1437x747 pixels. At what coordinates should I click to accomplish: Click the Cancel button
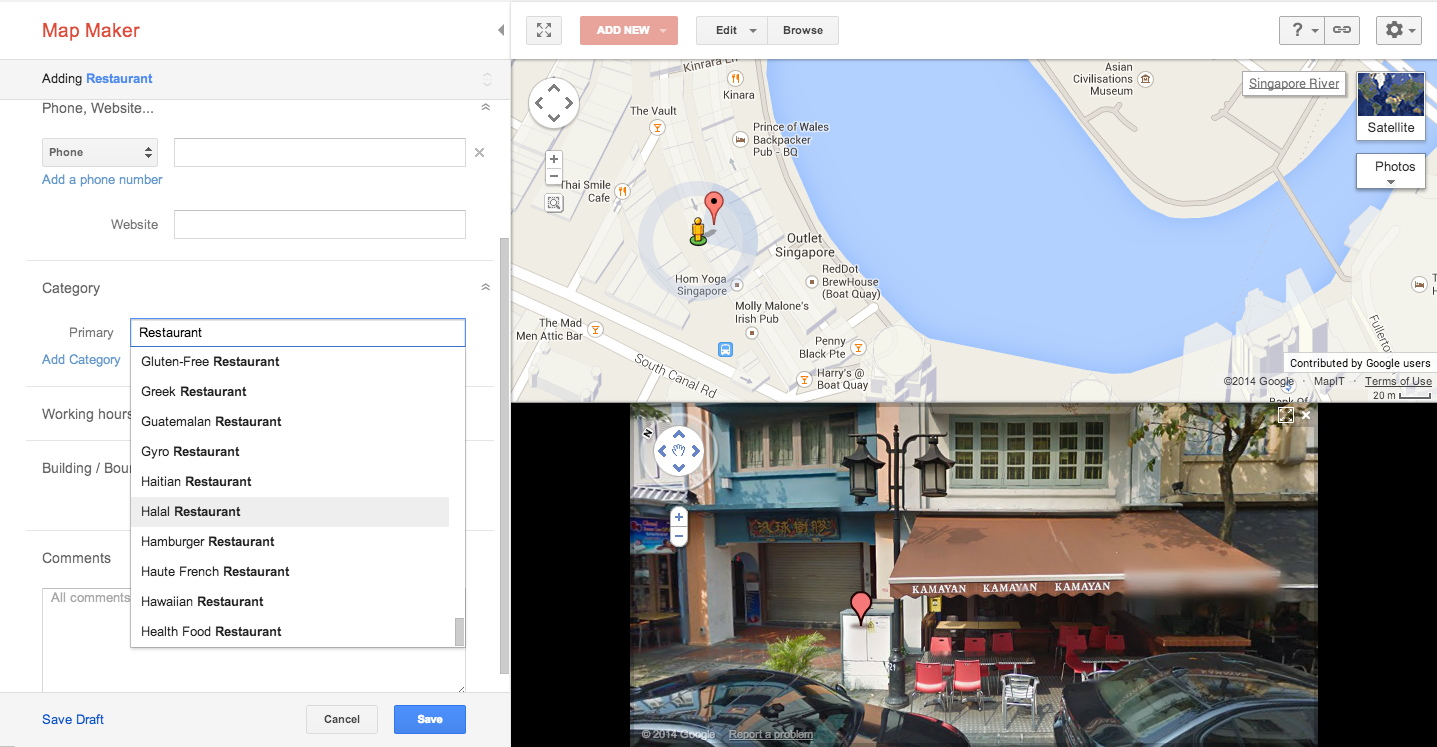point(342,719)
